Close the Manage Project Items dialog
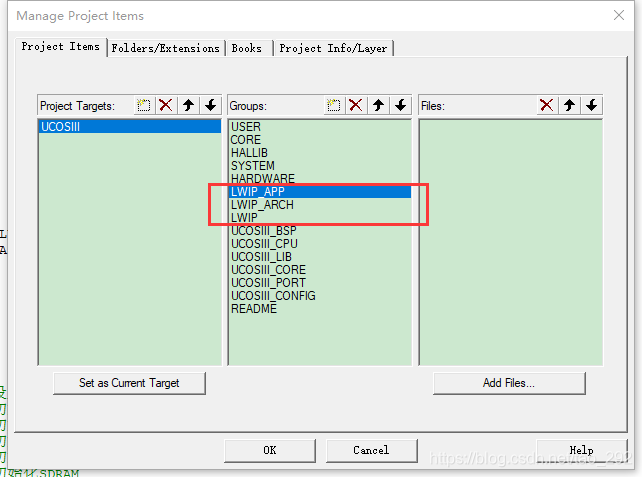 [619, 16]
